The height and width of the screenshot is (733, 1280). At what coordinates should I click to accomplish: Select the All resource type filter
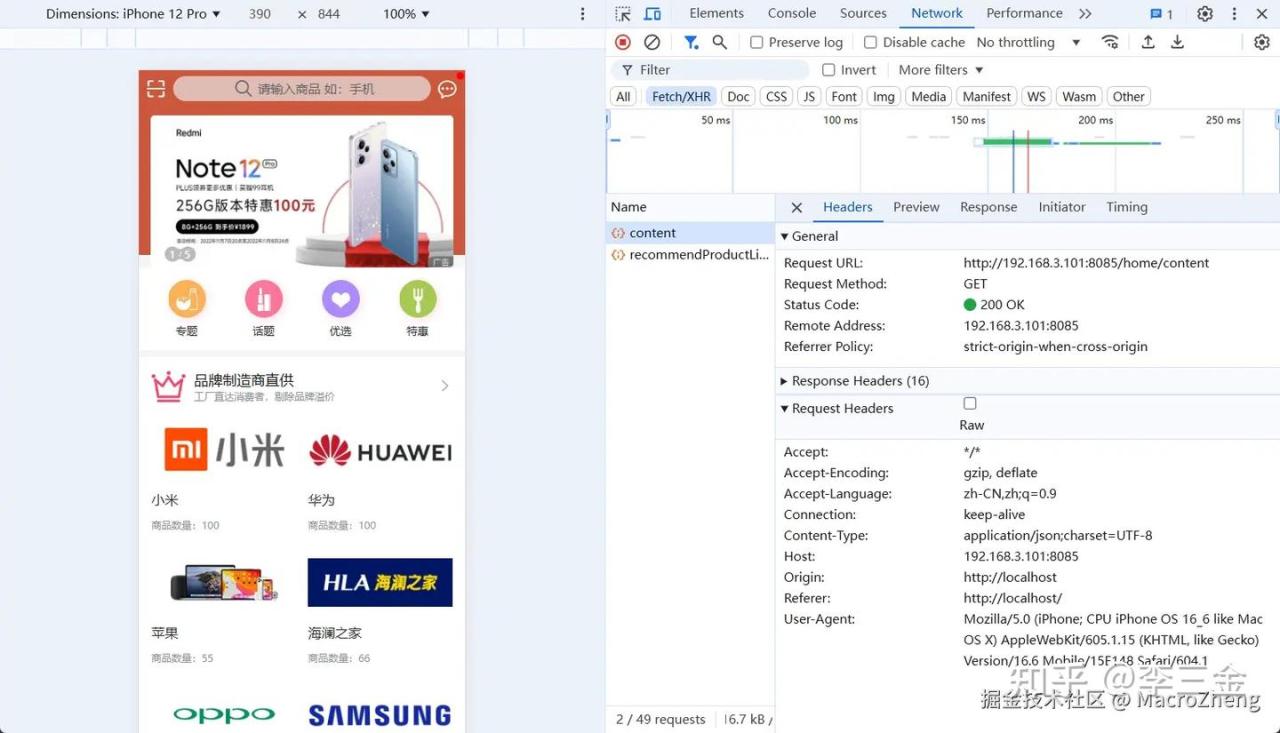pos(623,97)
